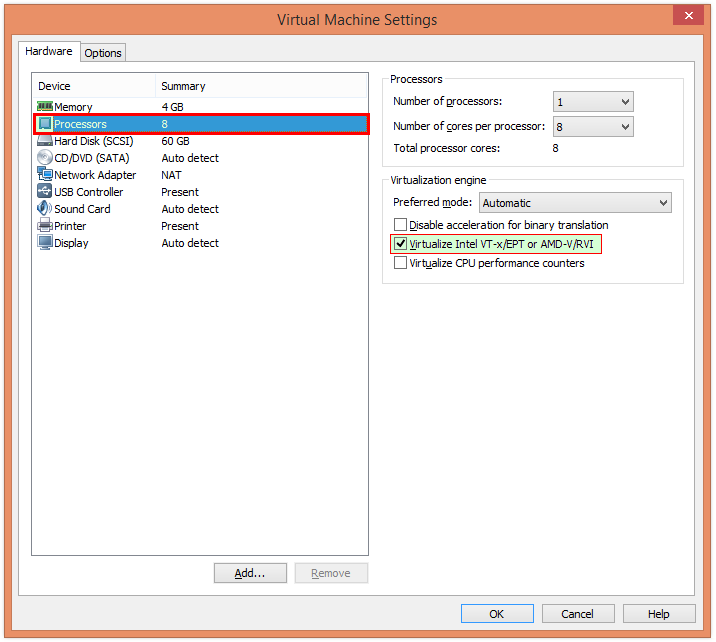Click the Processors chip icon
Screen dimensions: 716x642
[45, 124]
